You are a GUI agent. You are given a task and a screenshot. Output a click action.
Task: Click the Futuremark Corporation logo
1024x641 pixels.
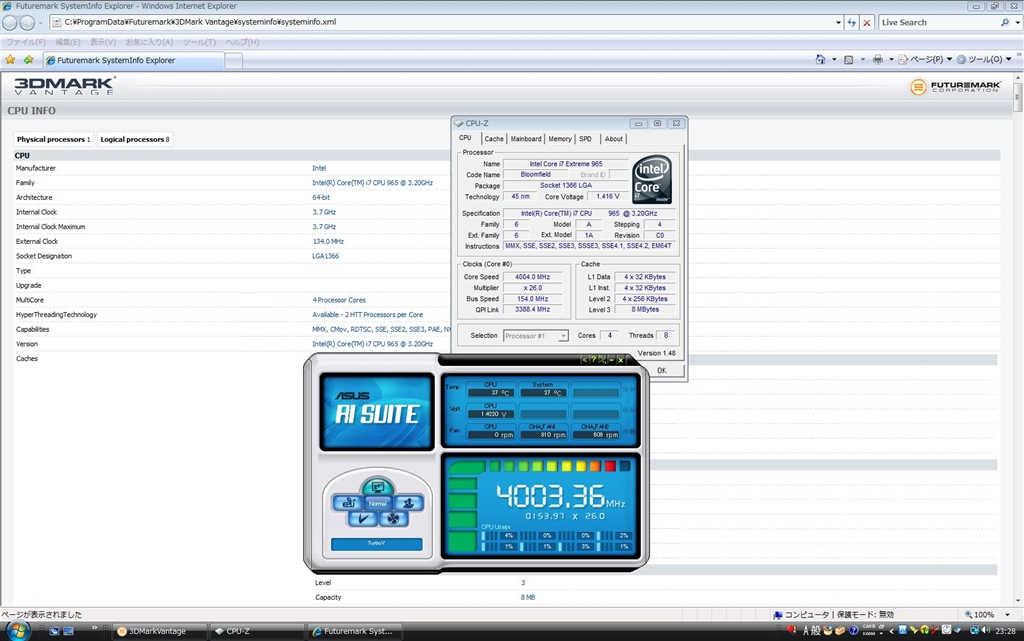pyautogui.click(x=955, y=86)
